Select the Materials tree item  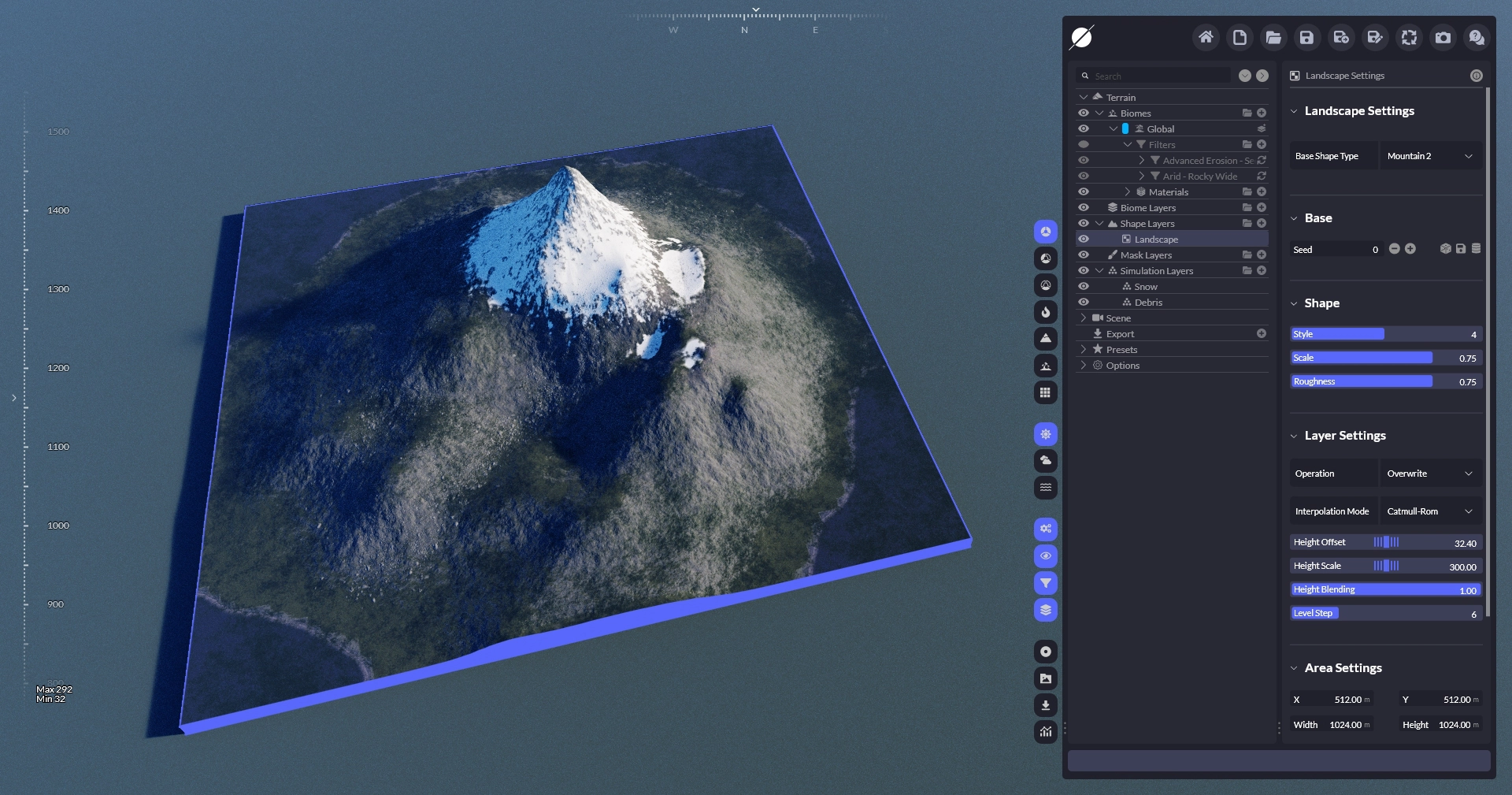[1168, 192]
